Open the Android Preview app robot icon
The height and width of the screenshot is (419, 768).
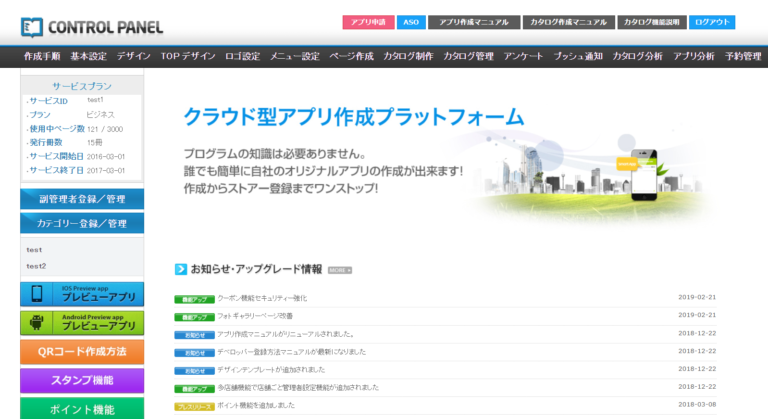tap(36, 323)
